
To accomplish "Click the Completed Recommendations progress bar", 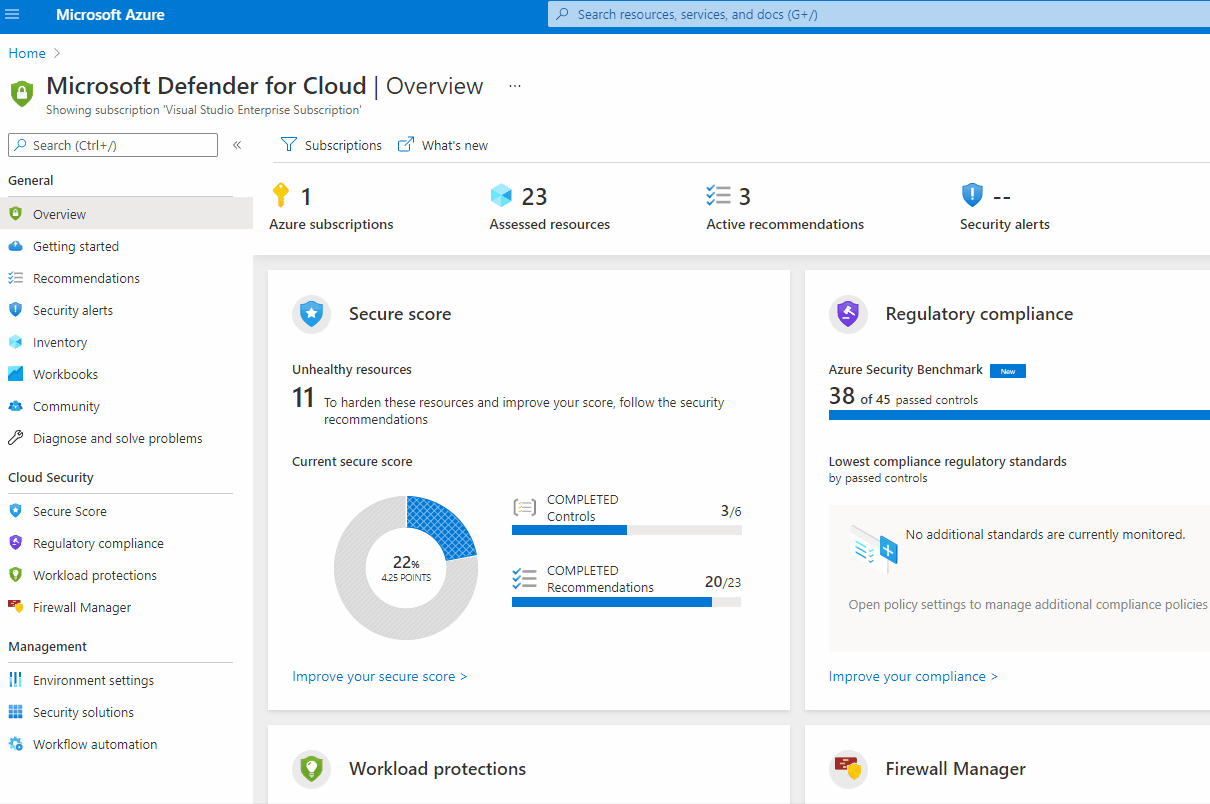I will click(x=627, y=602).
